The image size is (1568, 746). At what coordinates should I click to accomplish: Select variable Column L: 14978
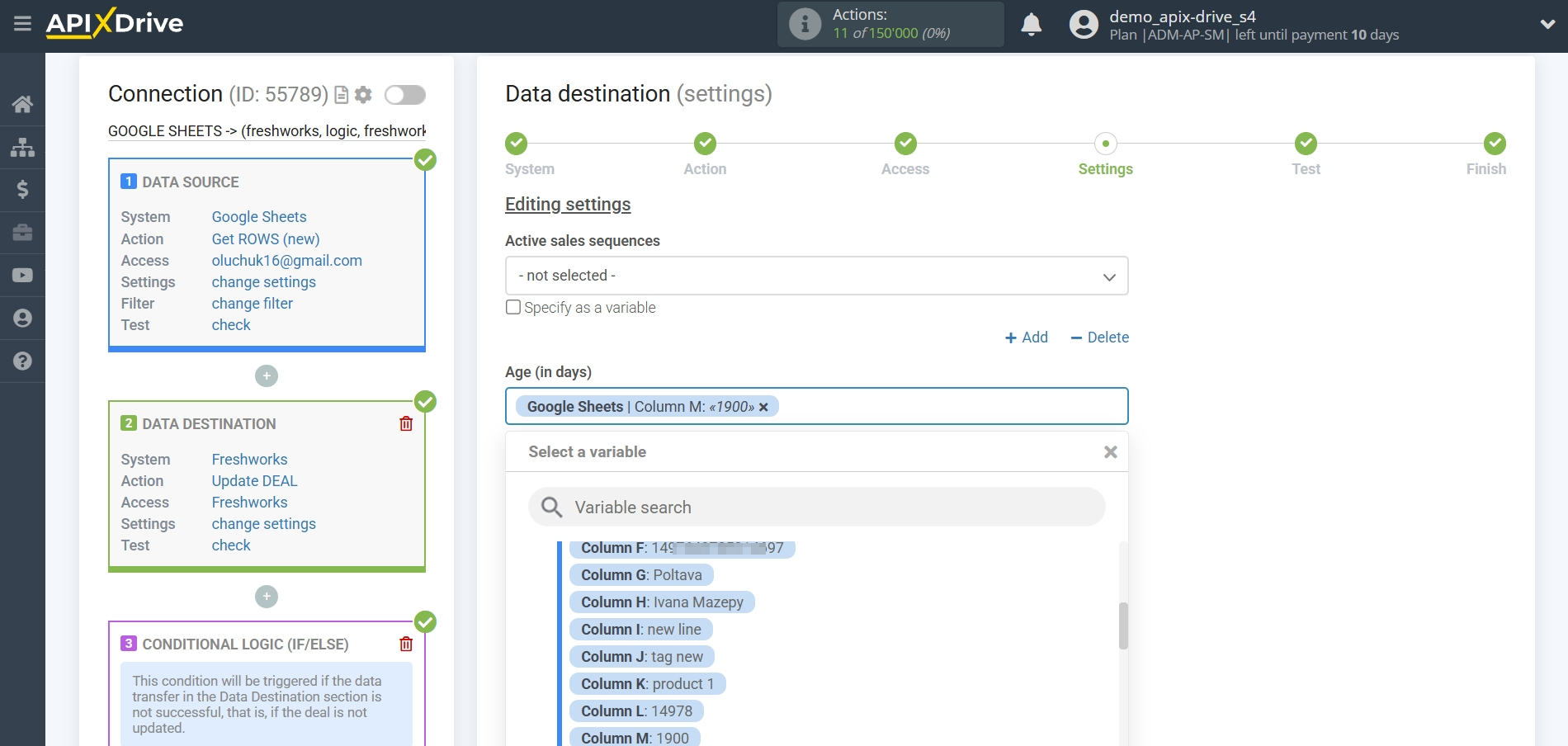pyautogui.click(x=636, y=711)
